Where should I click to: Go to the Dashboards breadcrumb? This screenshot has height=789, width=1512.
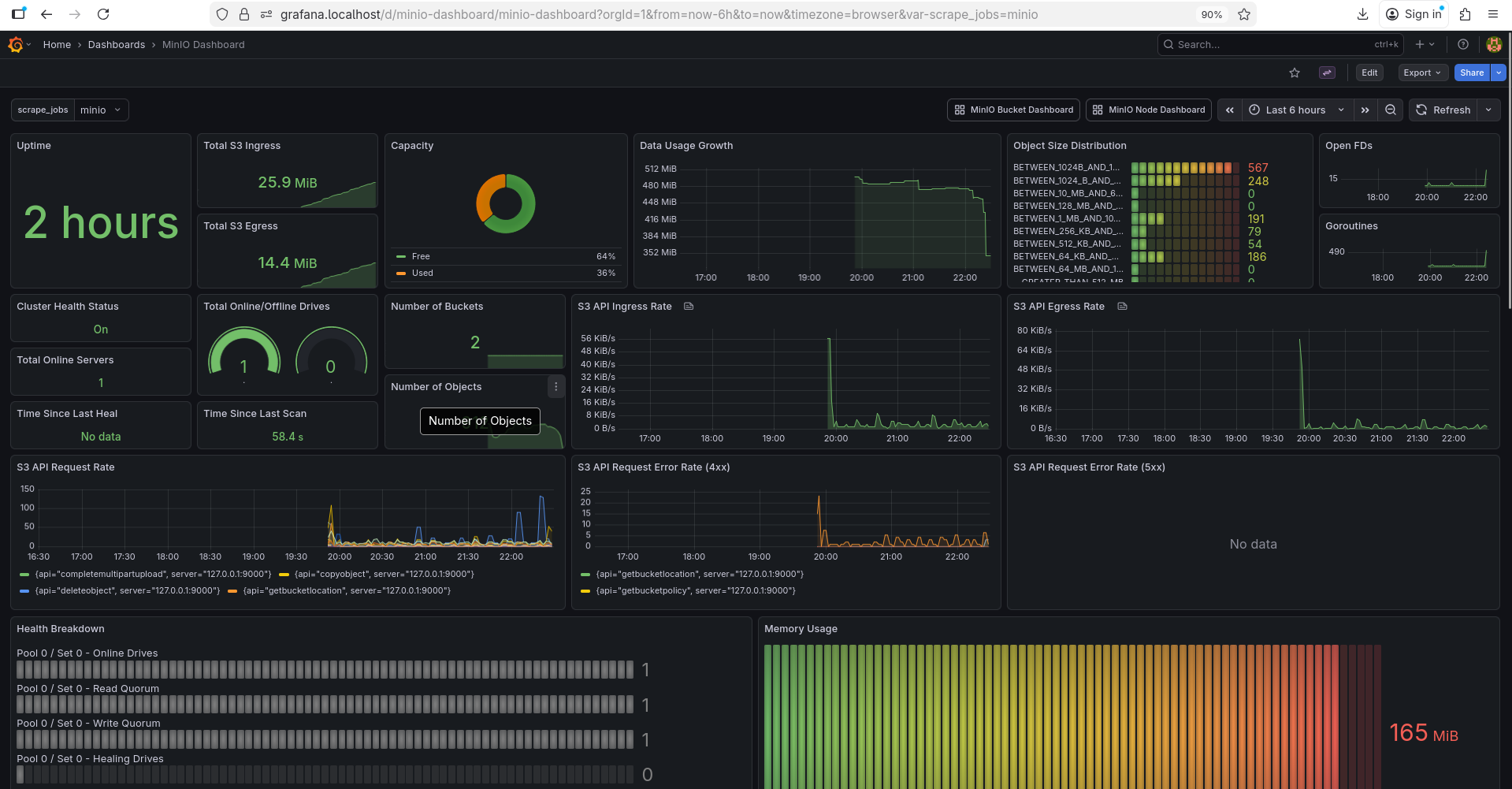pyautogui.click(x=117, y=45)
